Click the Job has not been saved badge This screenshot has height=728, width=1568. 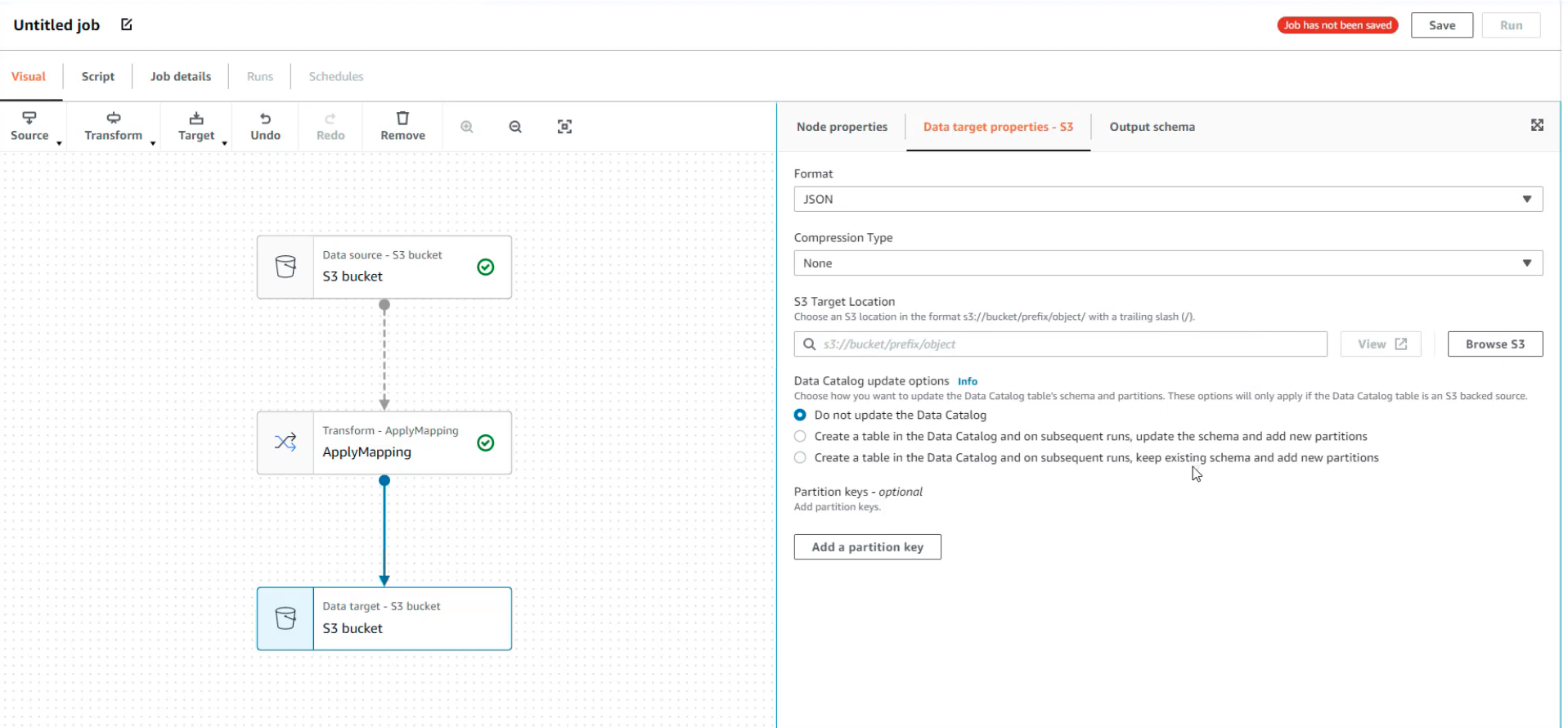coord(1337,25)
